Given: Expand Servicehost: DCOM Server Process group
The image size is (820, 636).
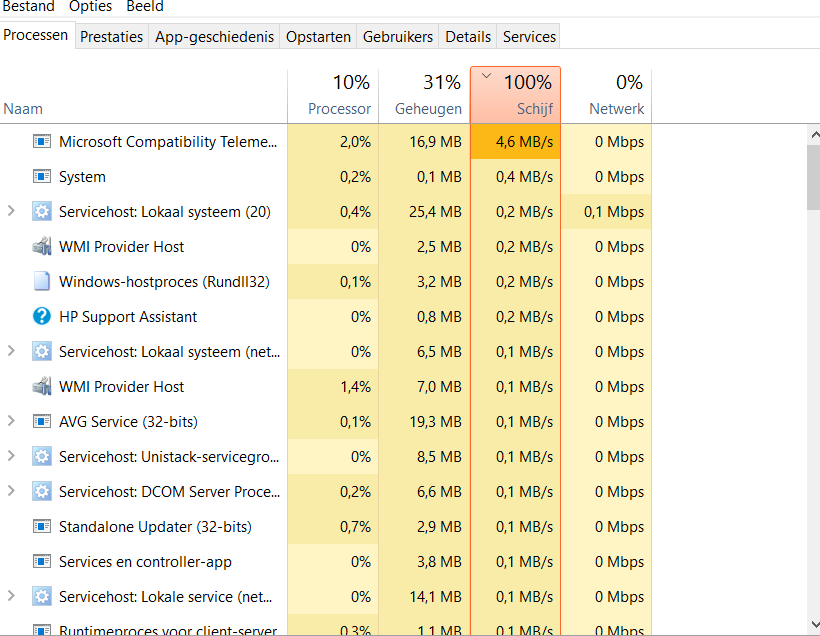Looking at the screenshot, I should [x=11, y=491].
